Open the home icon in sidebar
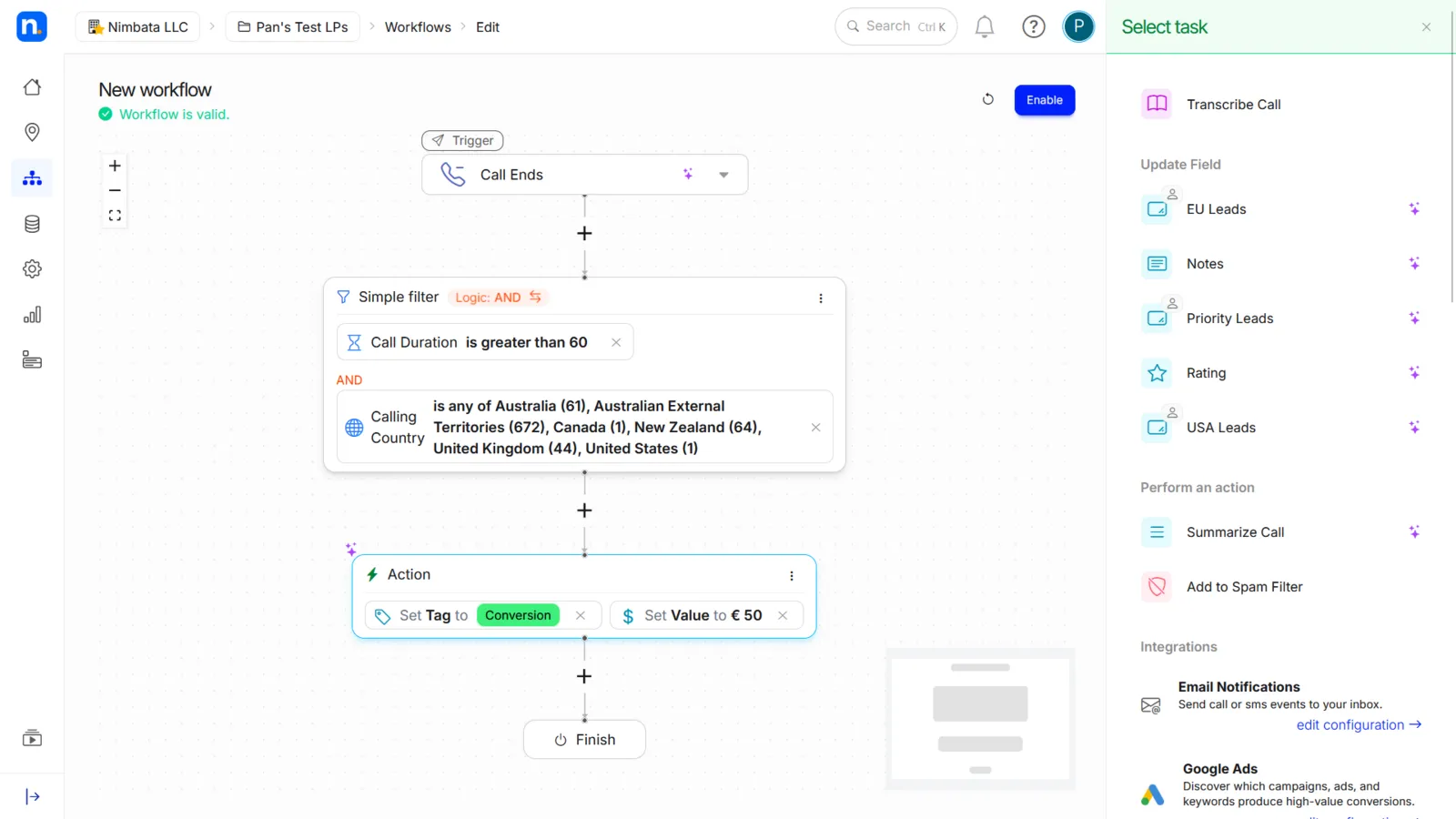The image size is (1456, 819). pyautogui.click(x=32, y=87)
